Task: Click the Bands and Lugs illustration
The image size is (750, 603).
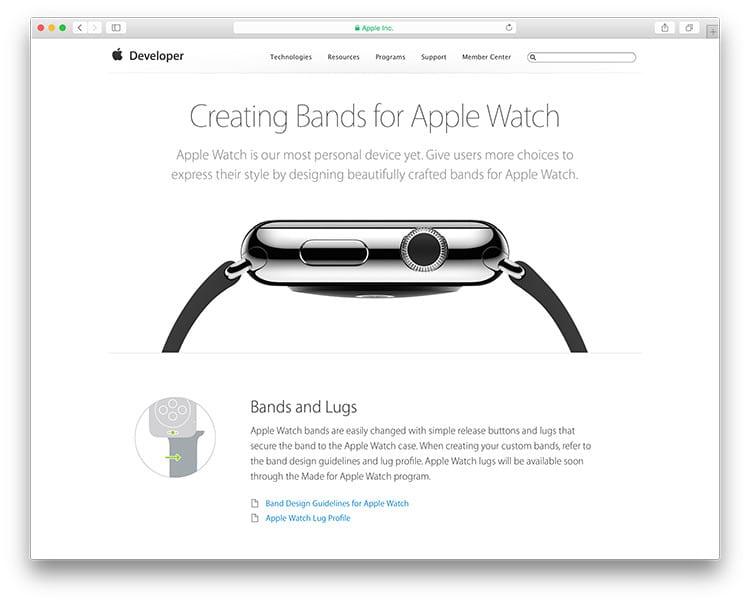Action: click(x=175, y=437)
